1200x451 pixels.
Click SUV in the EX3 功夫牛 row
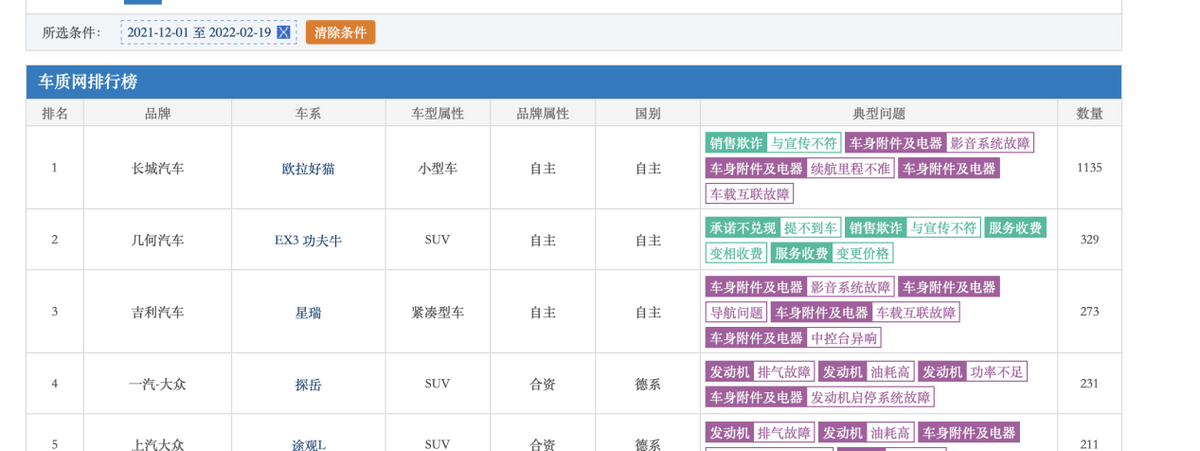(437, 240)
